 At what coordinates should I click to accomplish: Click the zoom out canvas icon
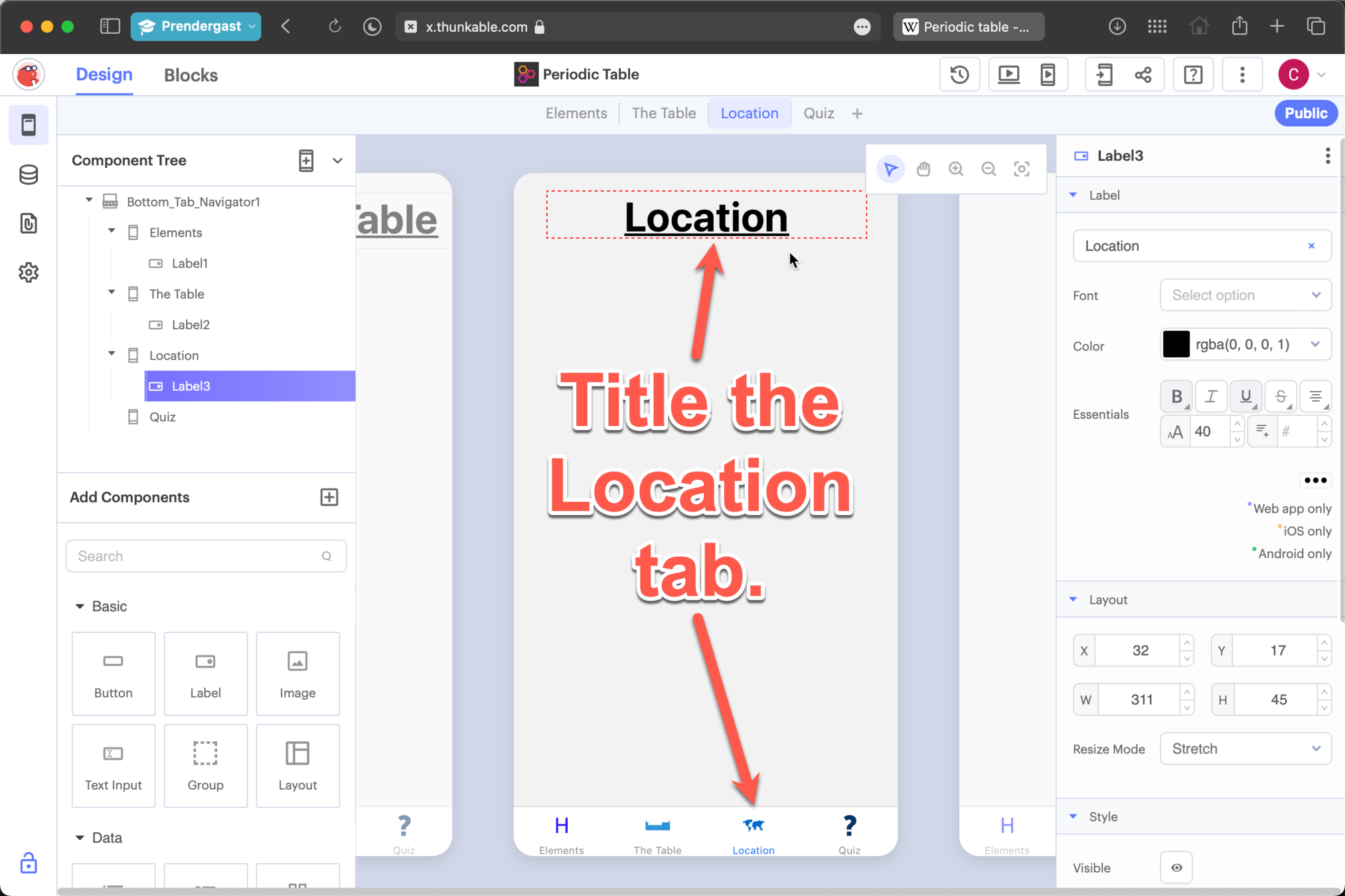(989, 169)
